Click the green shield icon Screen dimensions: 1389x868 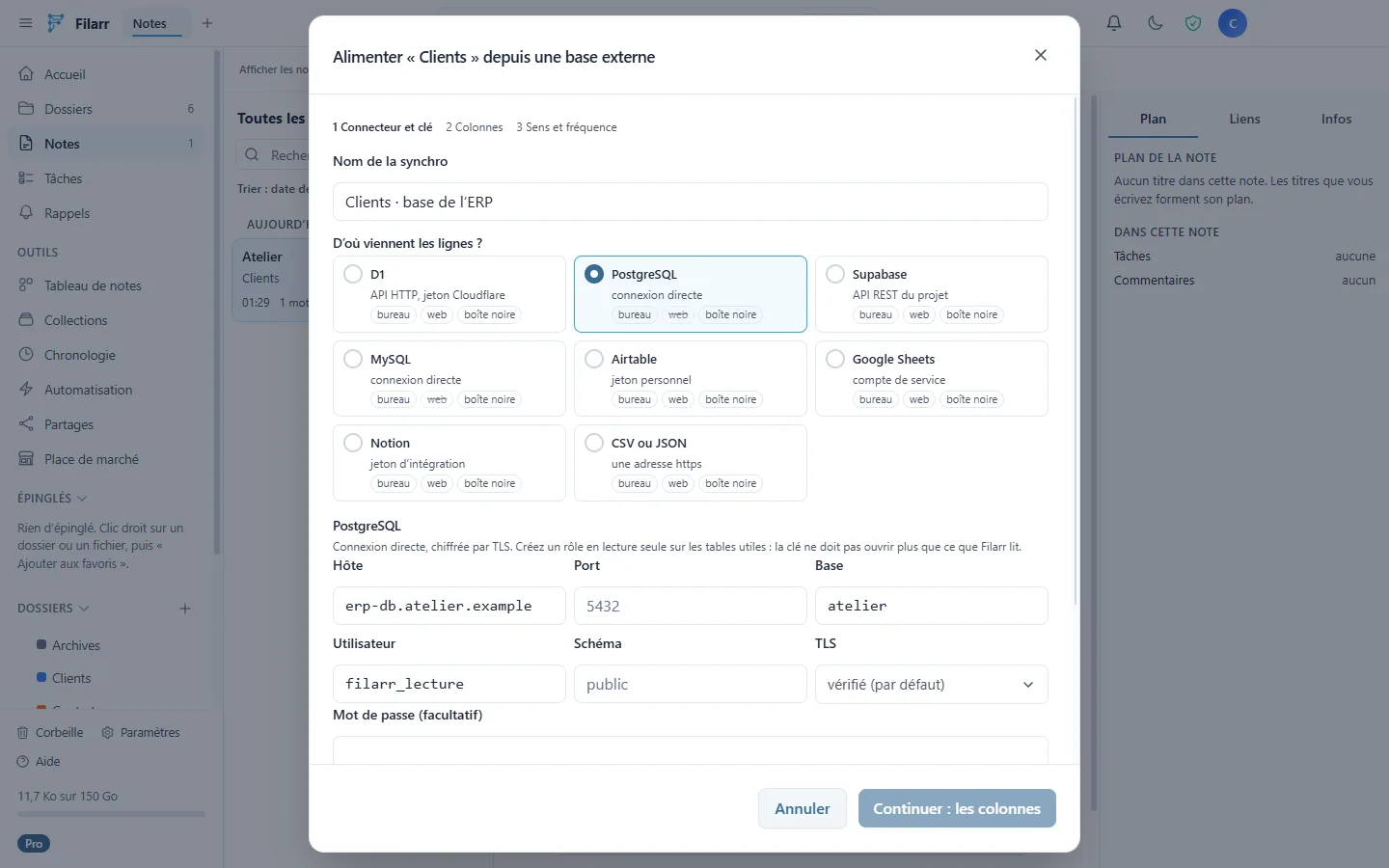pos(1193,23)
